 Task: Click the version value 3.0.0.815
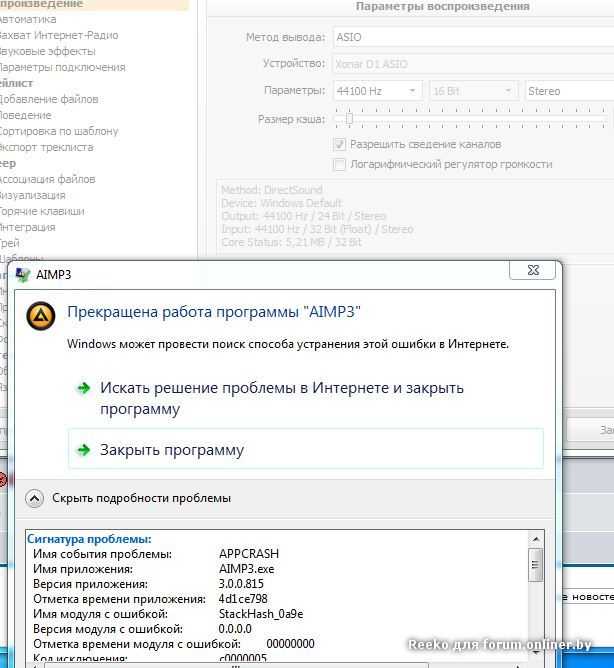point(241,584)
